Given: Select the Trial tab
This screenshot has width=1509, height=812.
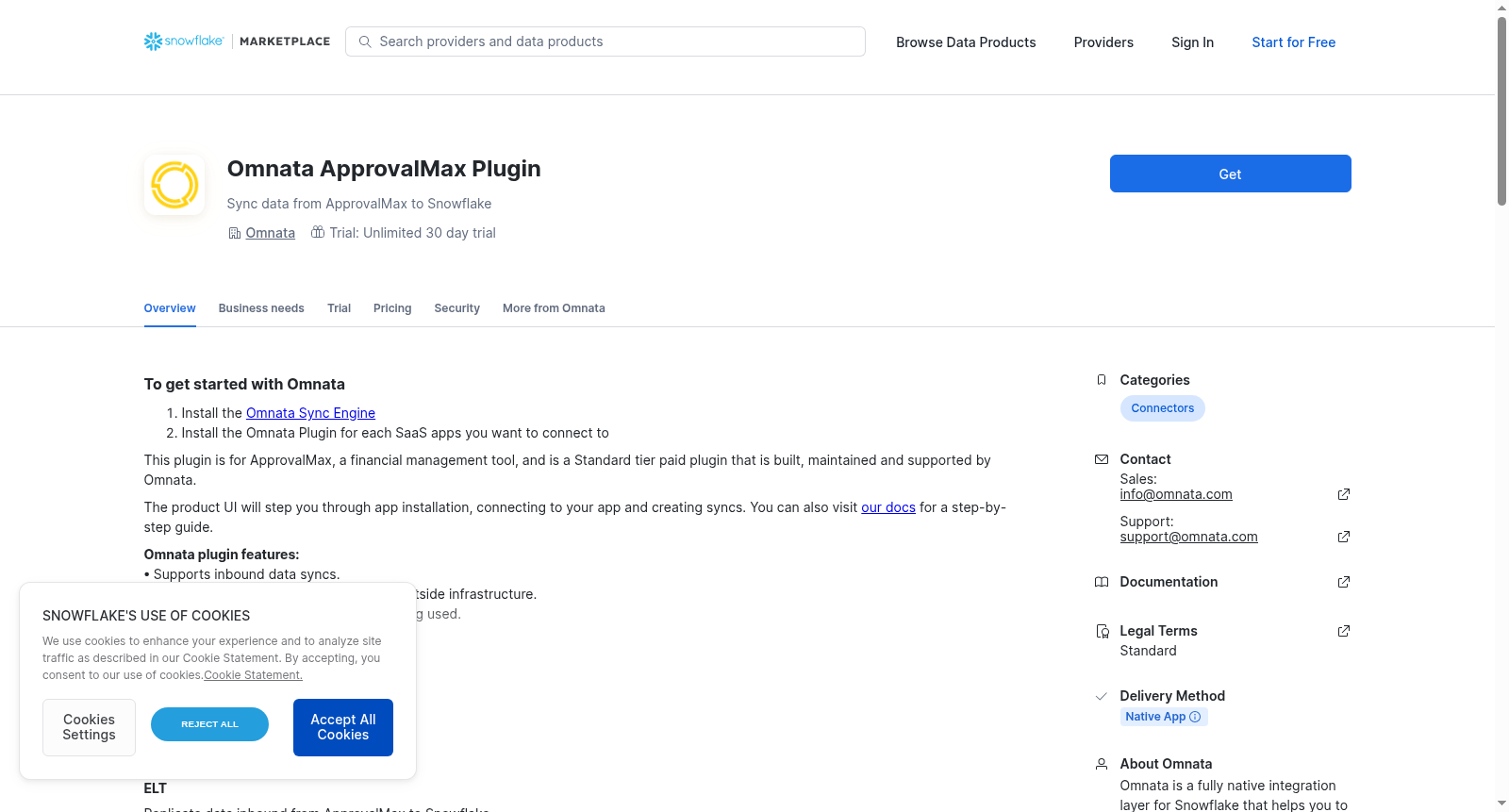Looking at the screenshot, I should click(x=340, y=308).
